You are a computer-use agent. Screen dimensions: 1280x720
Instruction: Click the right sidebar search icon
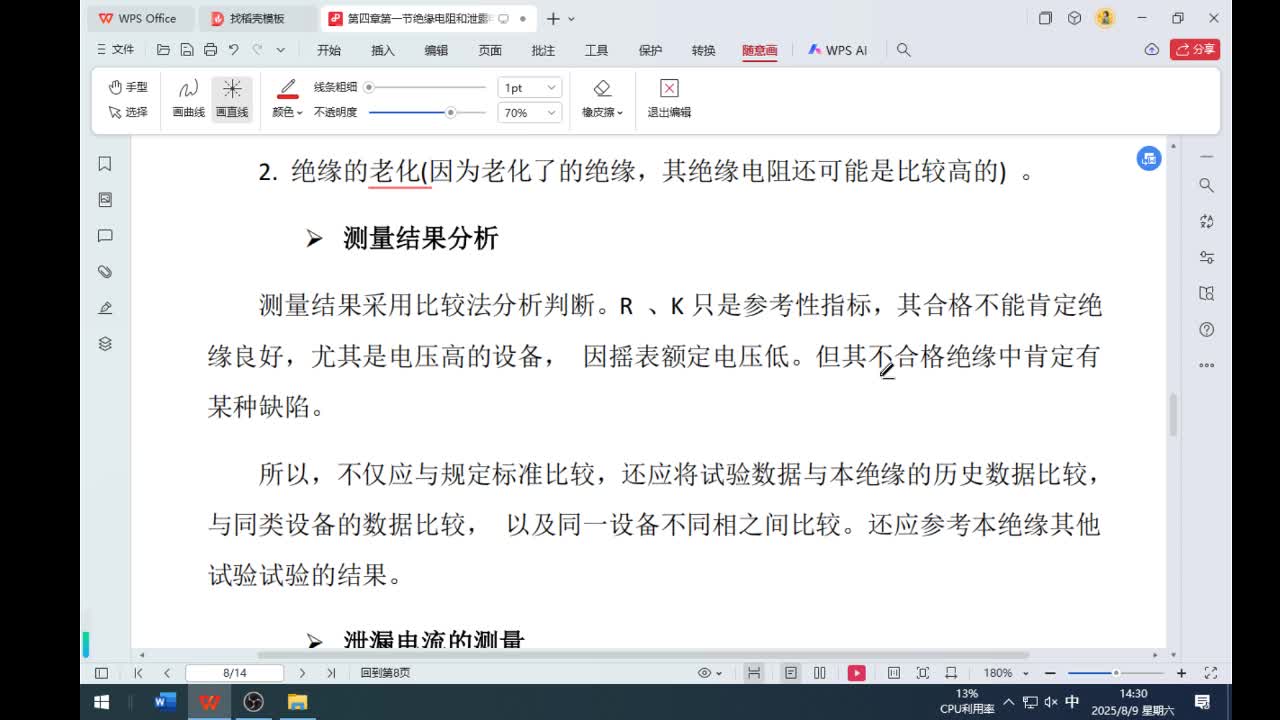1206,185
